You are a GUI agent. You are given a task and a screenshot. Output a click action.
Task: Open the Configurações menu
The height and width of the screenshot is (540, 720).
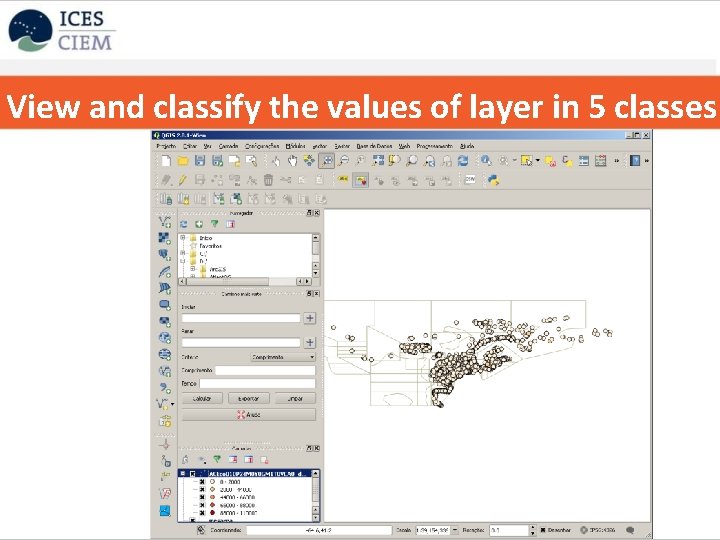(x=262, y=146)
